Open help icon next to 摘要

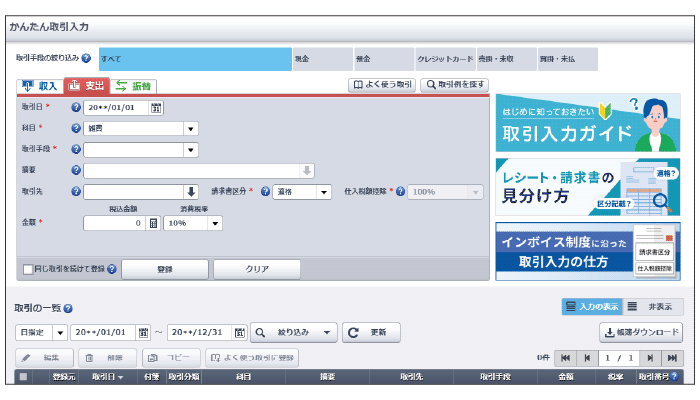pyautogui.click(x=76, y=170)
